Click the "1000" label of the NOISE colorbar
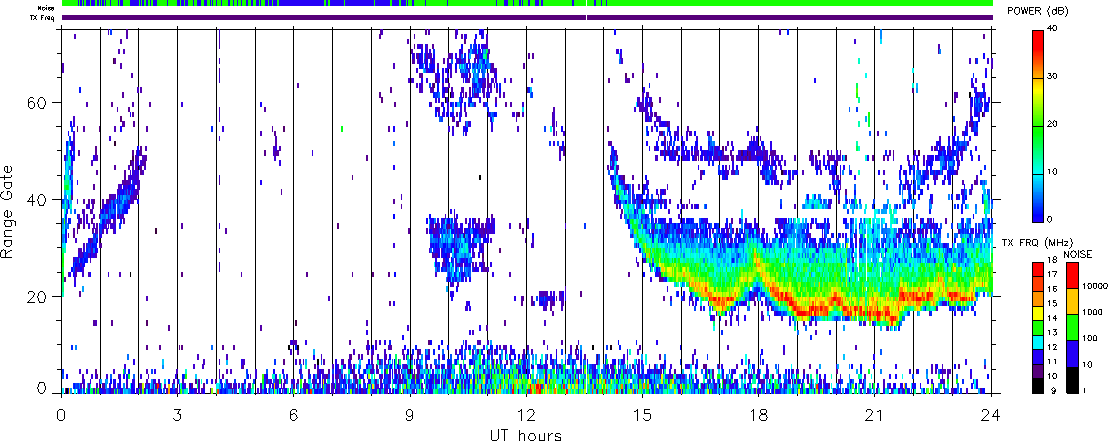 [1092, 312]
